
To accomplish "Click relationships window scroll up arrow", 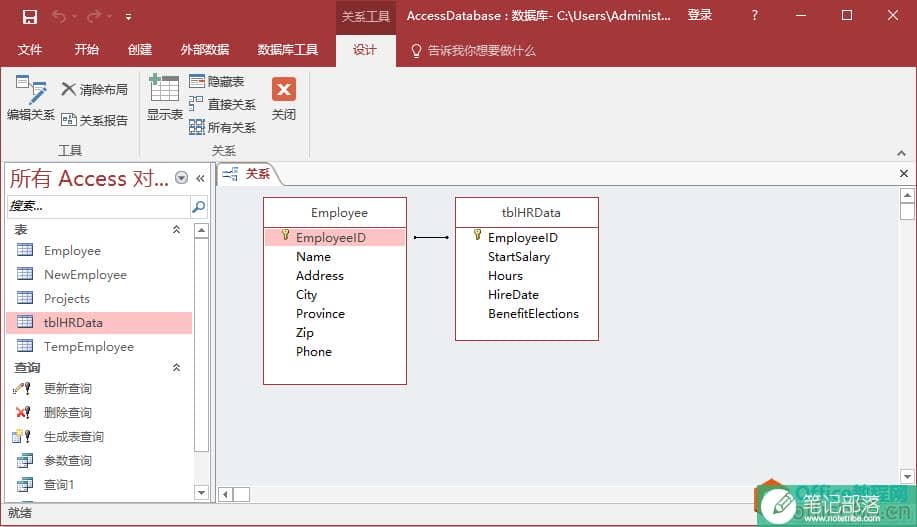I will [907, 195].
